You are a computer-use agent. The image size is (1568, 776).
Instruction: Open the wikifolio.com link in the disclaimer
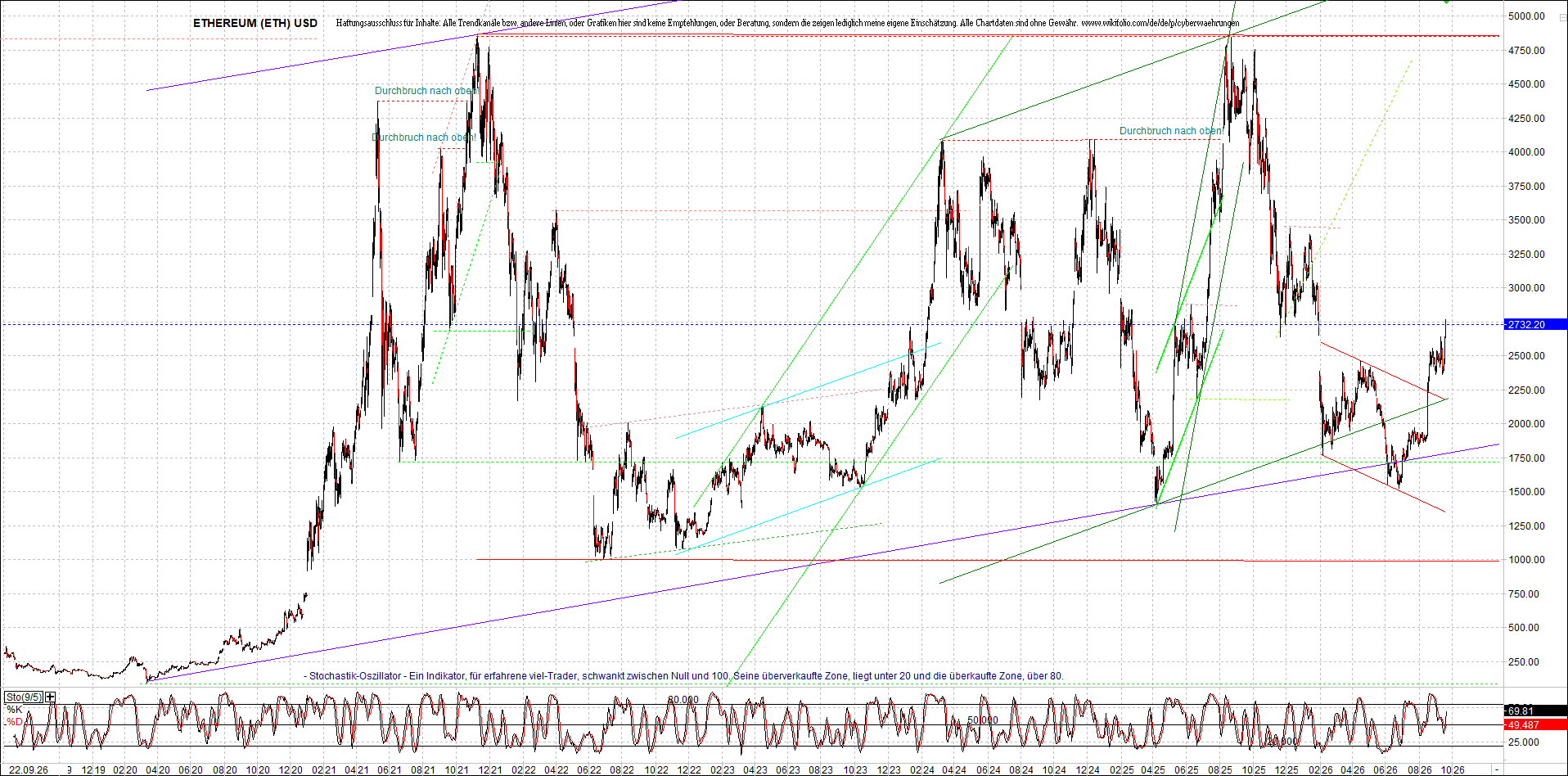tap(1160, 23)
